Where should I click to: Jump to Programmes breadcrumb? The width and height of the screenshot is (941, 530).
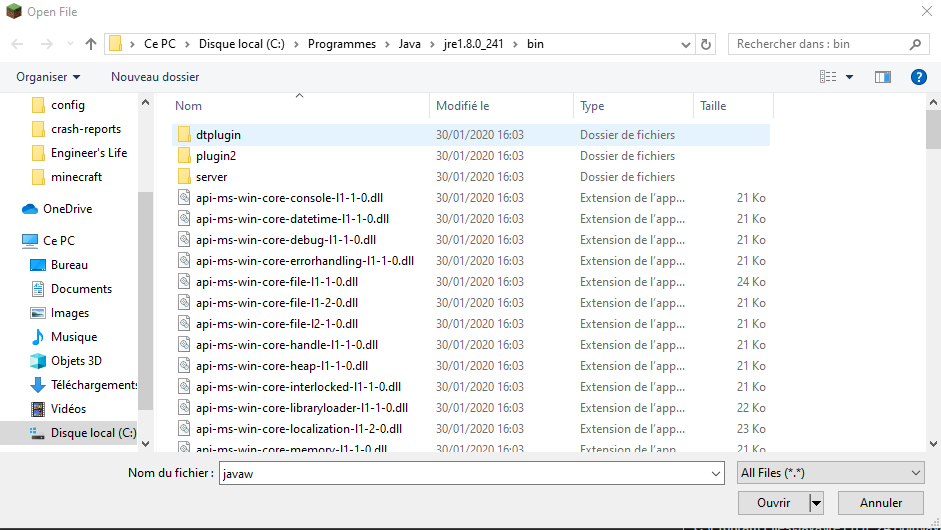341,44
